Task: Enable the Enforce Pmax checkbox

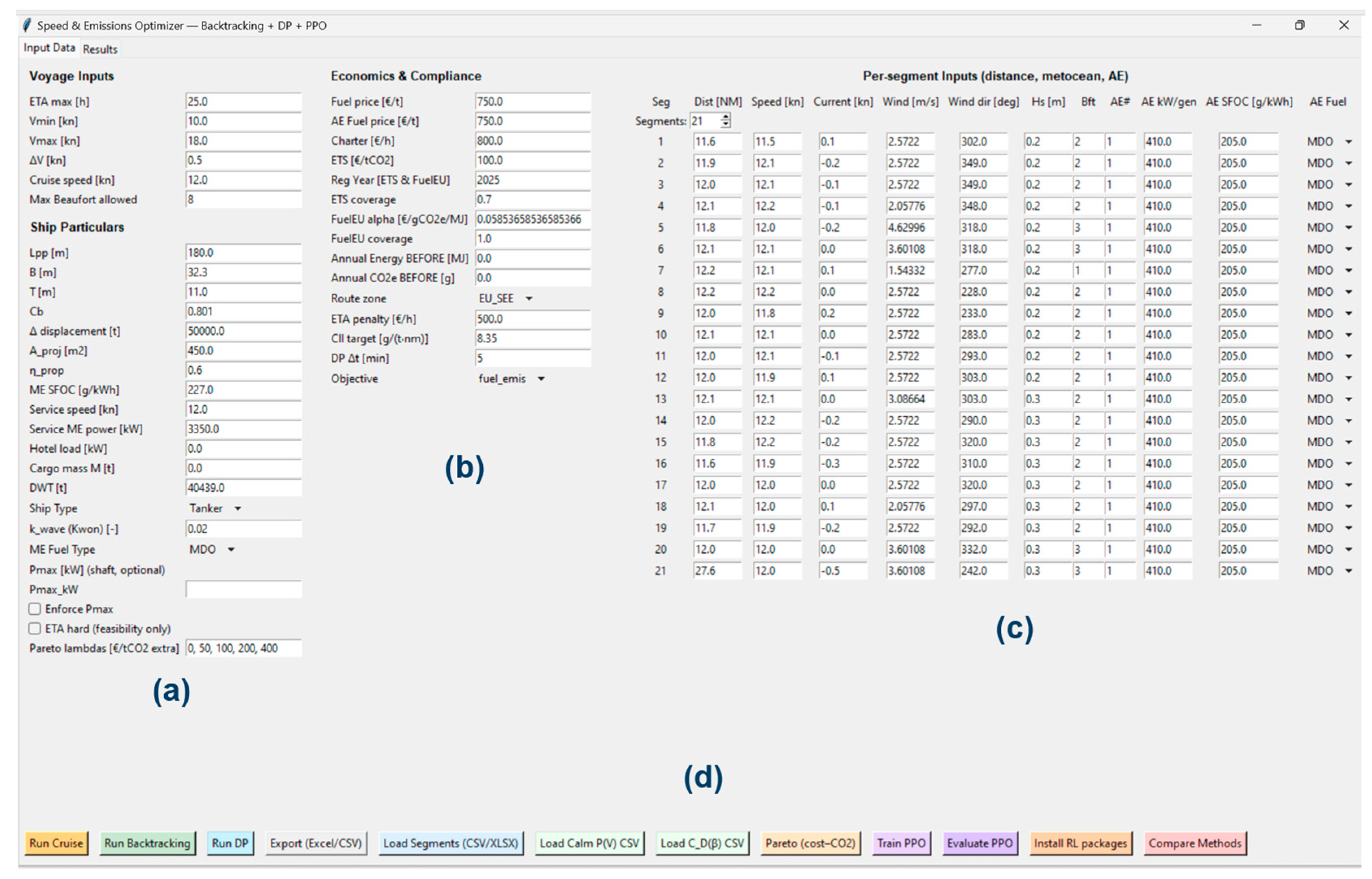Action: (x=35, y=609)
